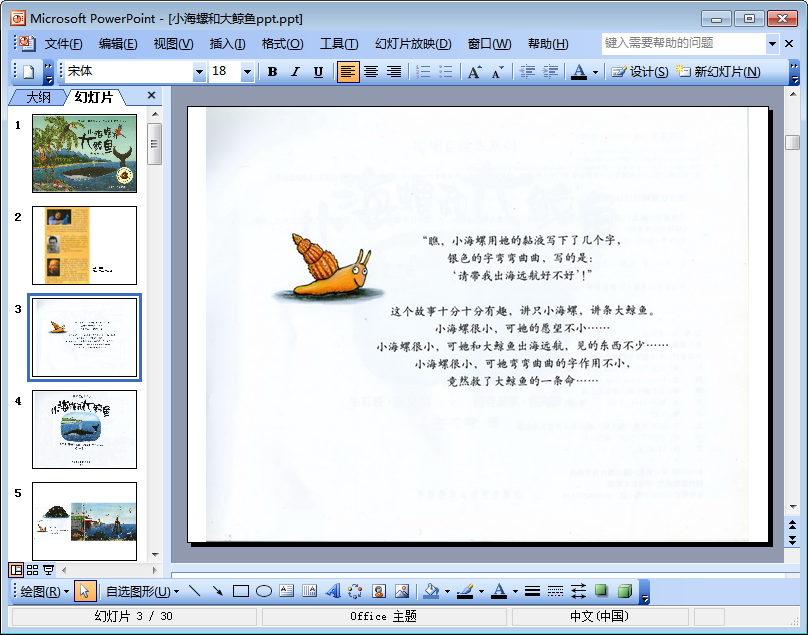Insert diagram or organization chart icon
The width and height of the screenshot is (808, 635).
pyautogui.click(x=355, y=591)
